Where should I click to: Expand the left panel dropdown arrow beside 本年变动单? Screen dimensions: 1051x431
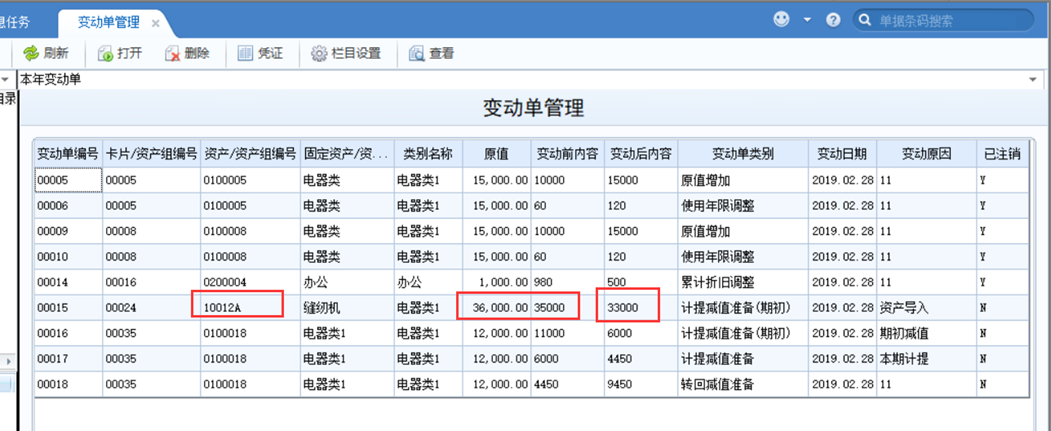[x=6, y=80]
